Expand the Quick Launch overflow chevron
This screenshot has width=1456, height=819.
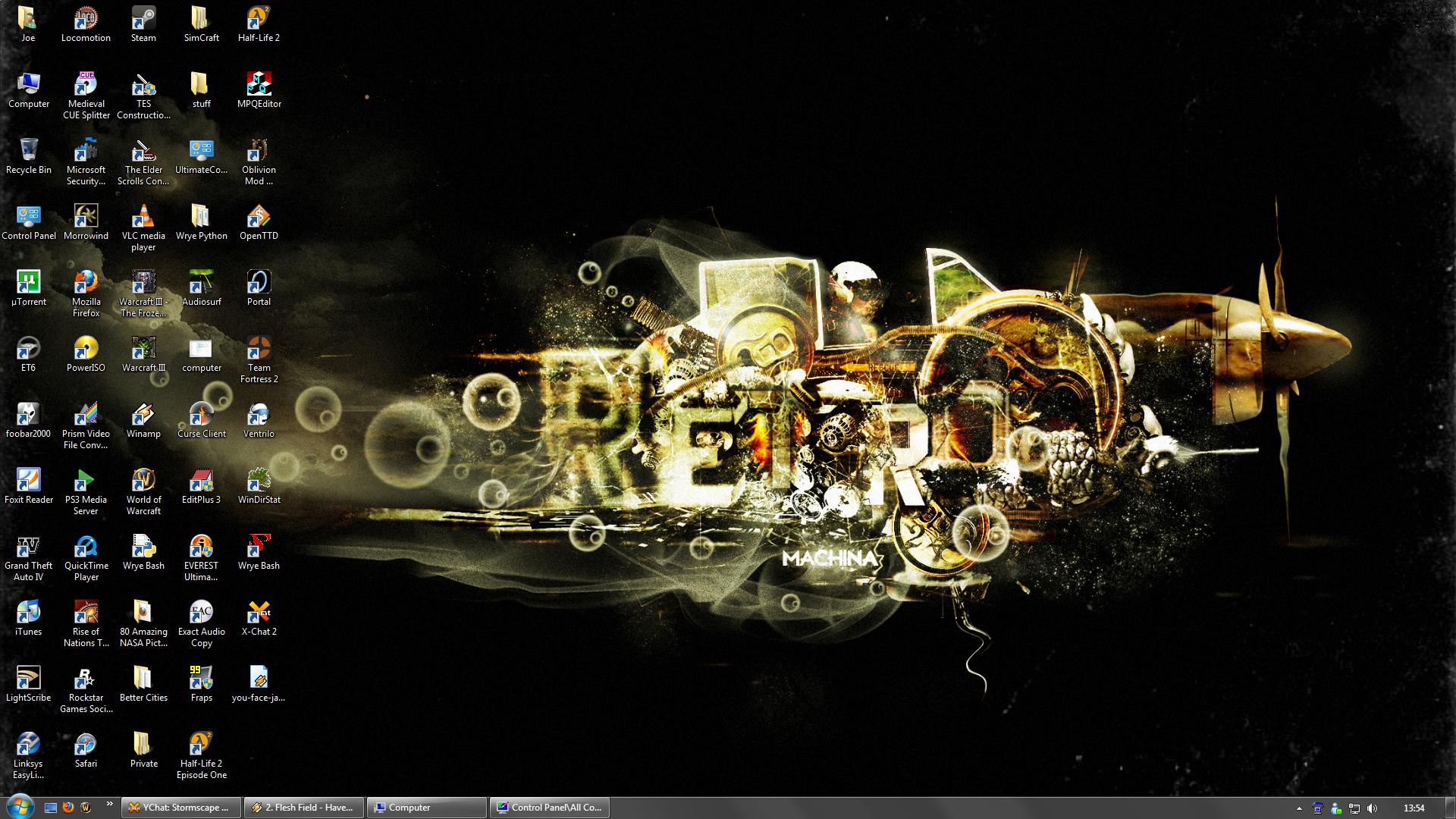coord(109,804)
